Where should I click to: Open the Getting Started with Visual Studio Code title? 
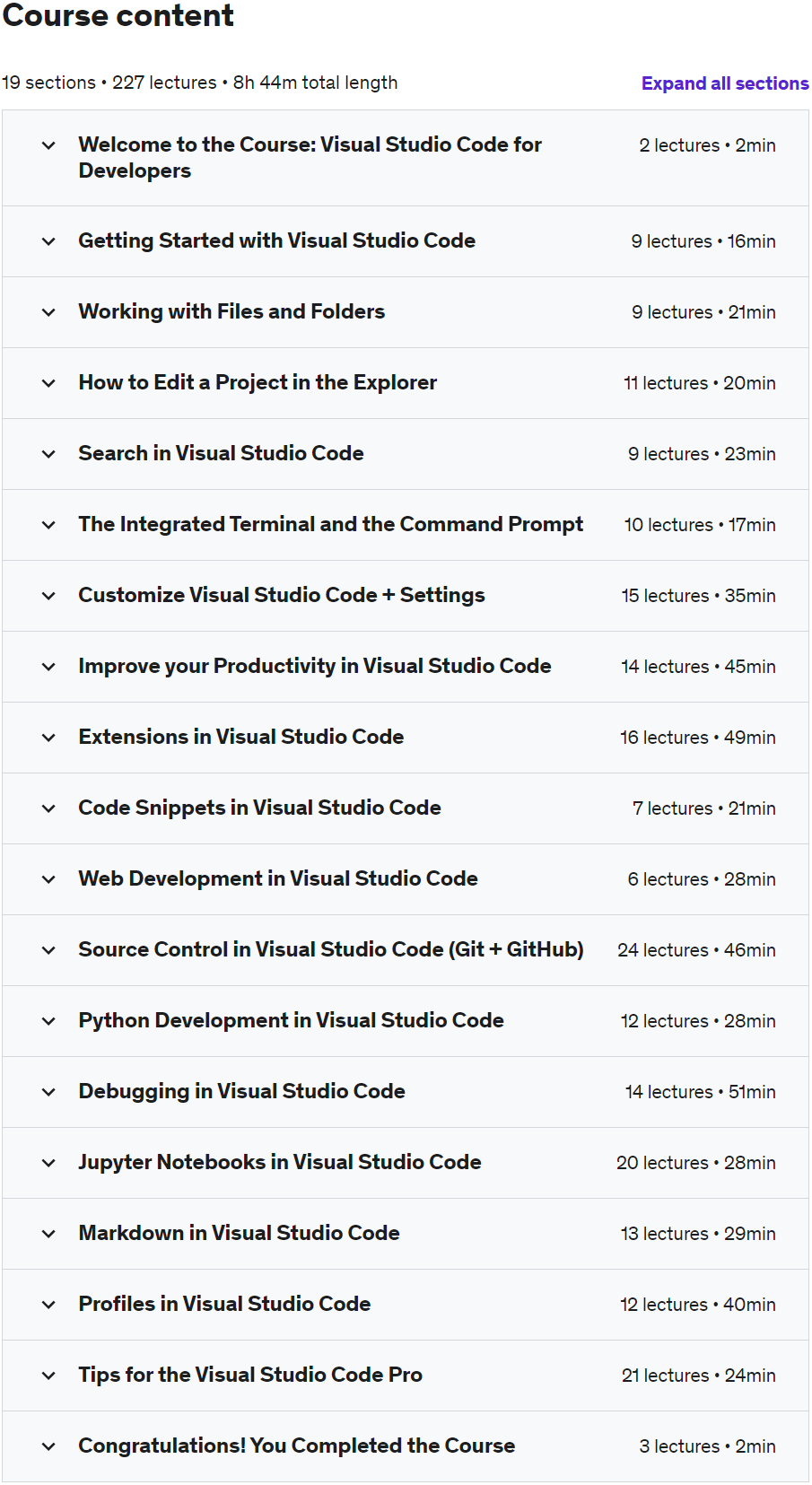tap(277, 240)
